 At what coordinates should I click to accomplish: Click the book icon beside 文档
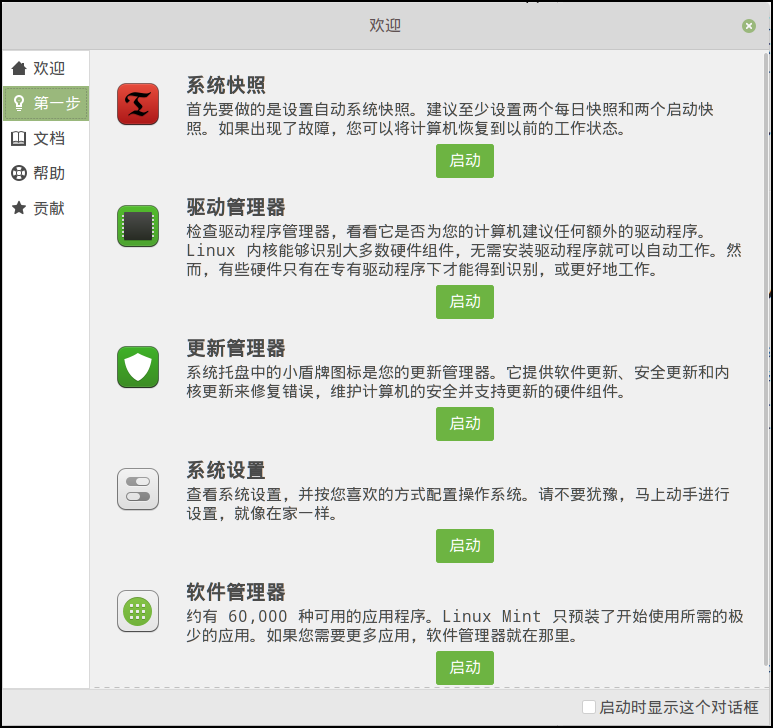(x=19, y=139)
